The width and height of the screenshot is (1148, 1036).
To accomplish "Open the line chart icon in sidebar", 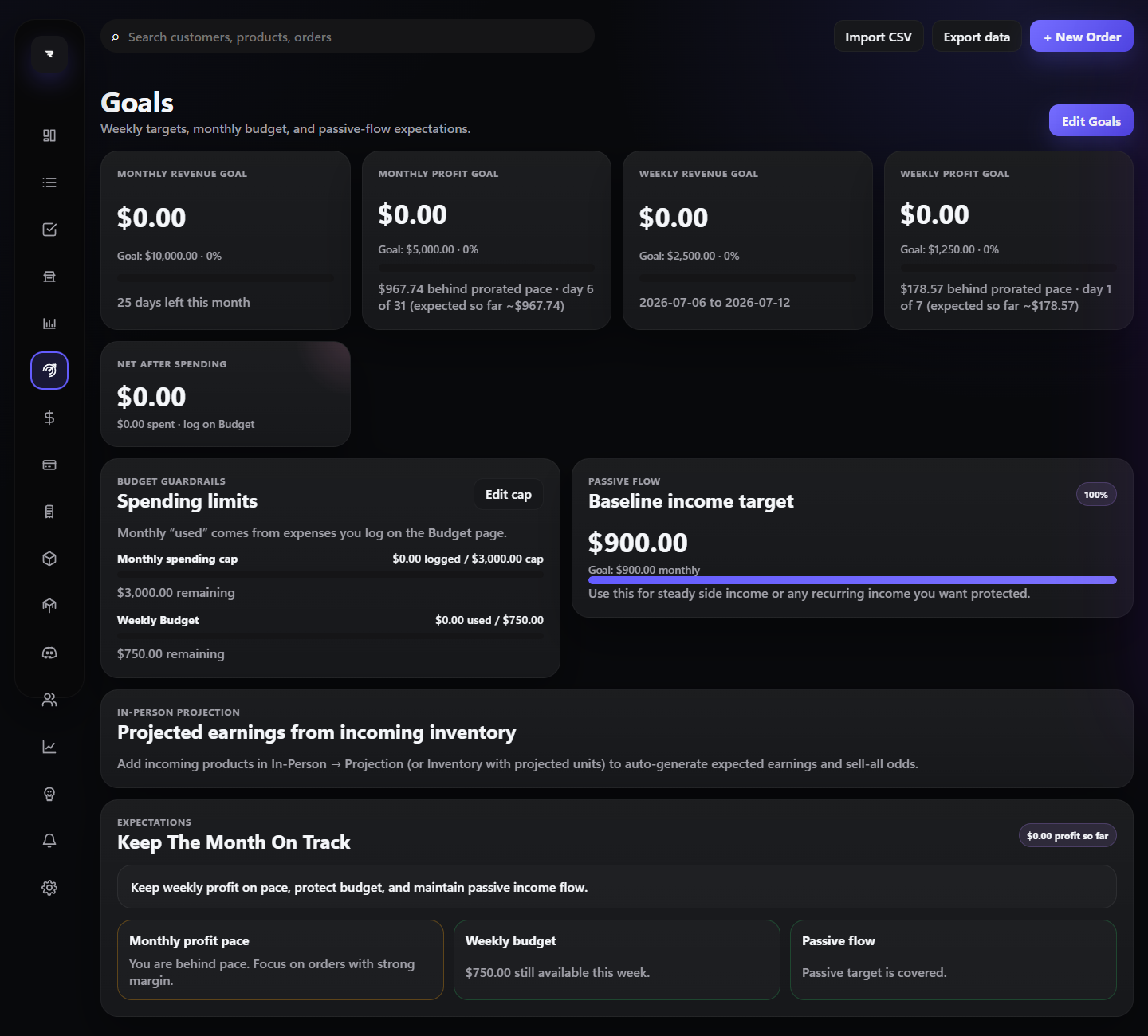I will [49, 747].
